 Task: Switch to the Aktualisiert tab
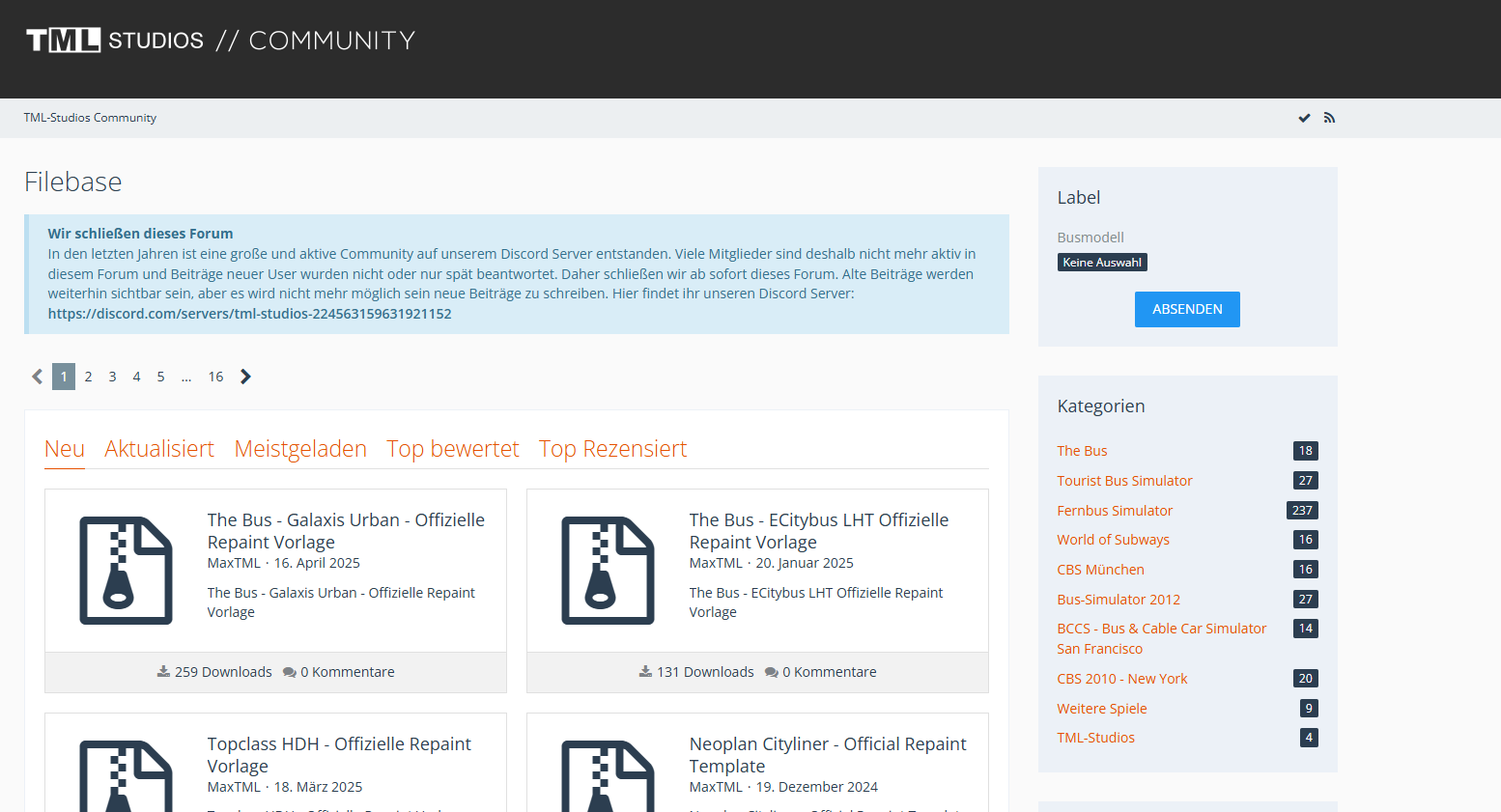[x=159, y=449]
